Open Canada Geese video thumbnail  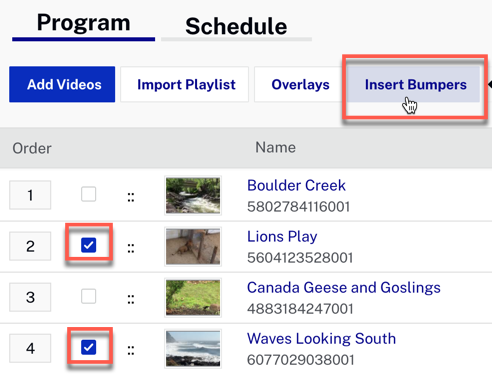pos(193,297)
